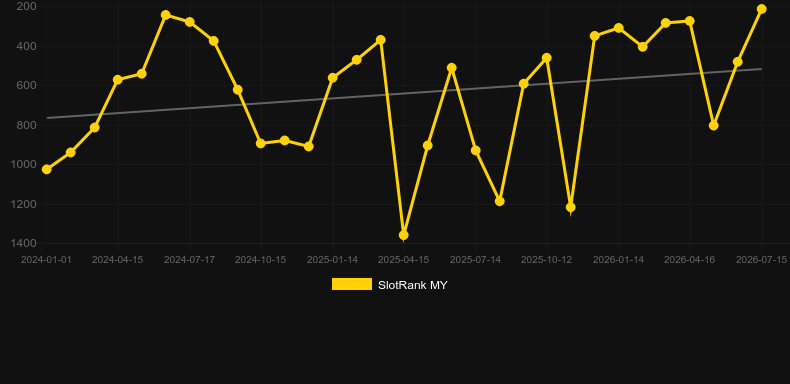Click the 600 y-axis label
Image resolution: width=790 pixels, height=384 pixels.
tap(26, 86)
